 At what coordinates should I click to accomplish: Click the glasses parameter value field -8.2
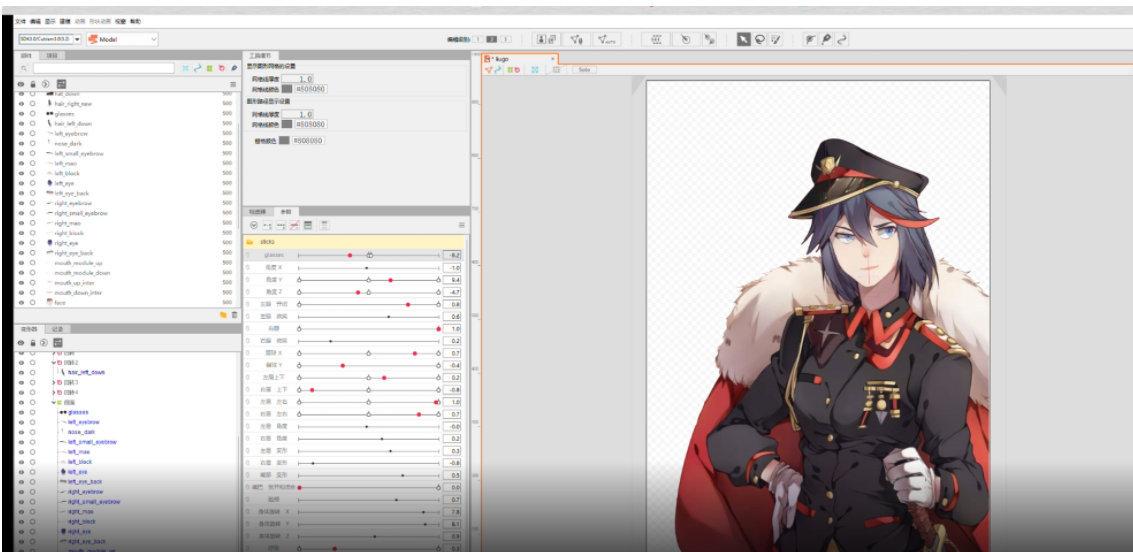click(x=452, y=255)
